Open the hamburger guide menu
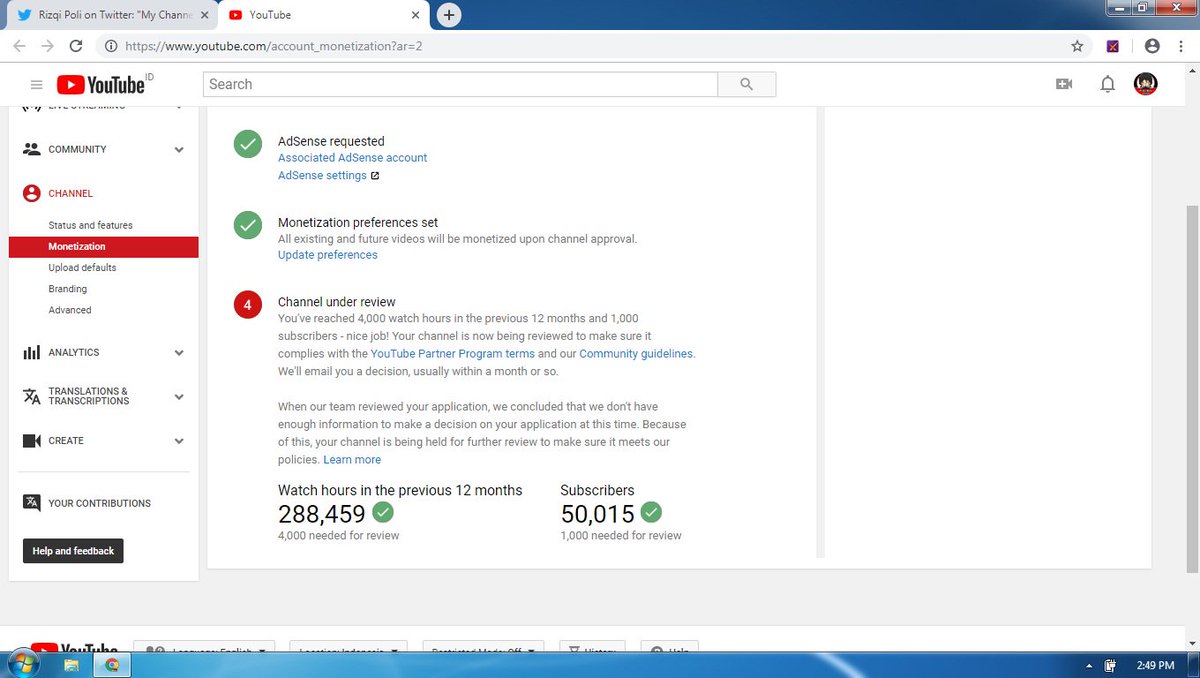This screenshot has height=678, width=1200. (37, 85)
